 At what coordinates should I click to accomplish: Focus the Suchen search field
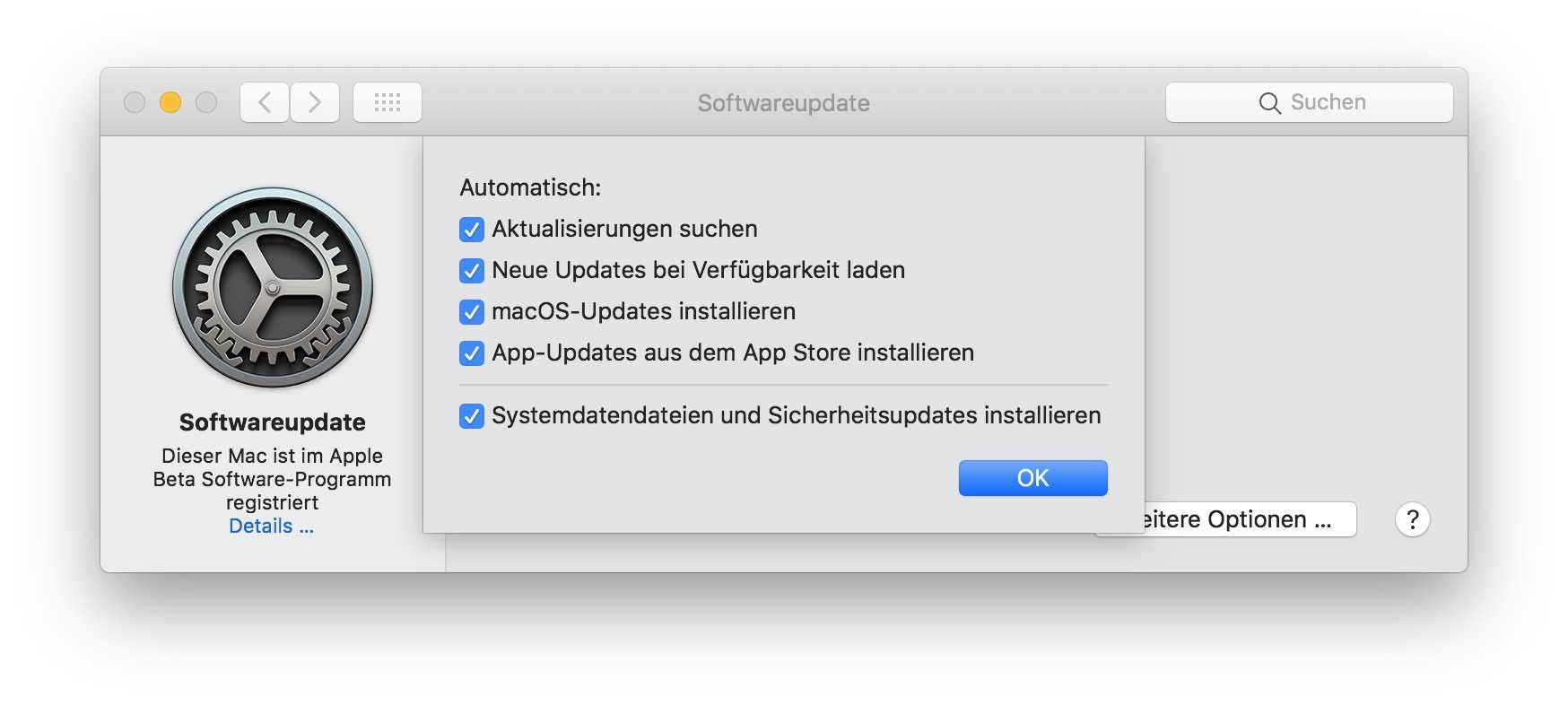click(x=1309, y=102)
